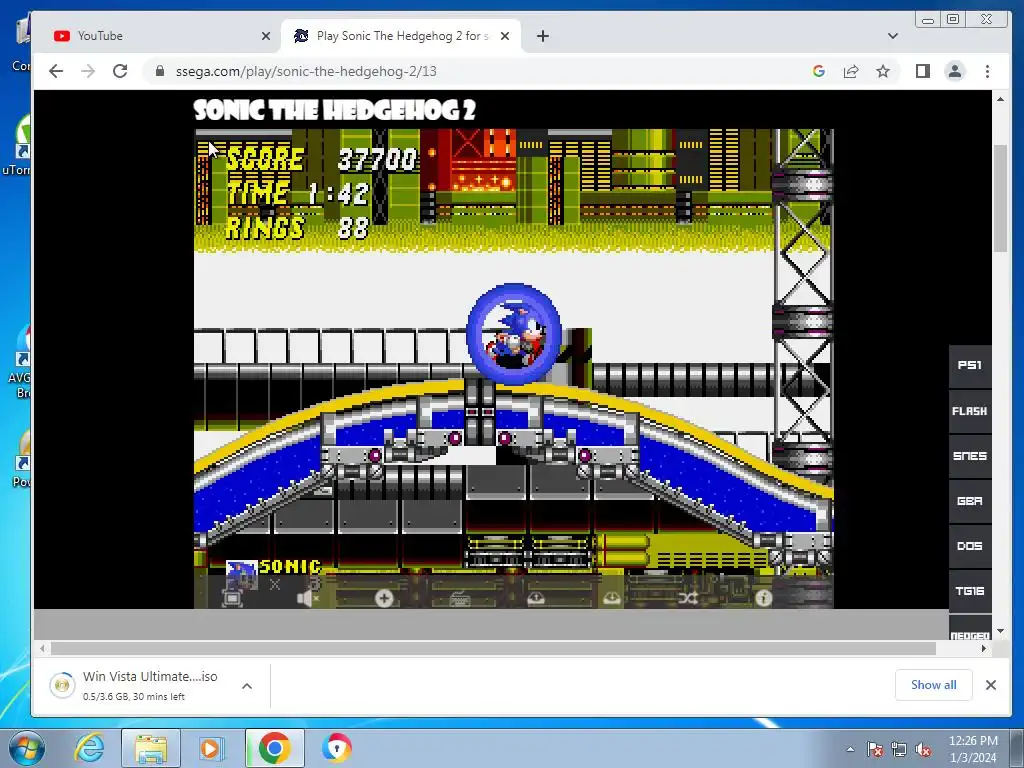Show hidden system tray icons

coord(850,750)
